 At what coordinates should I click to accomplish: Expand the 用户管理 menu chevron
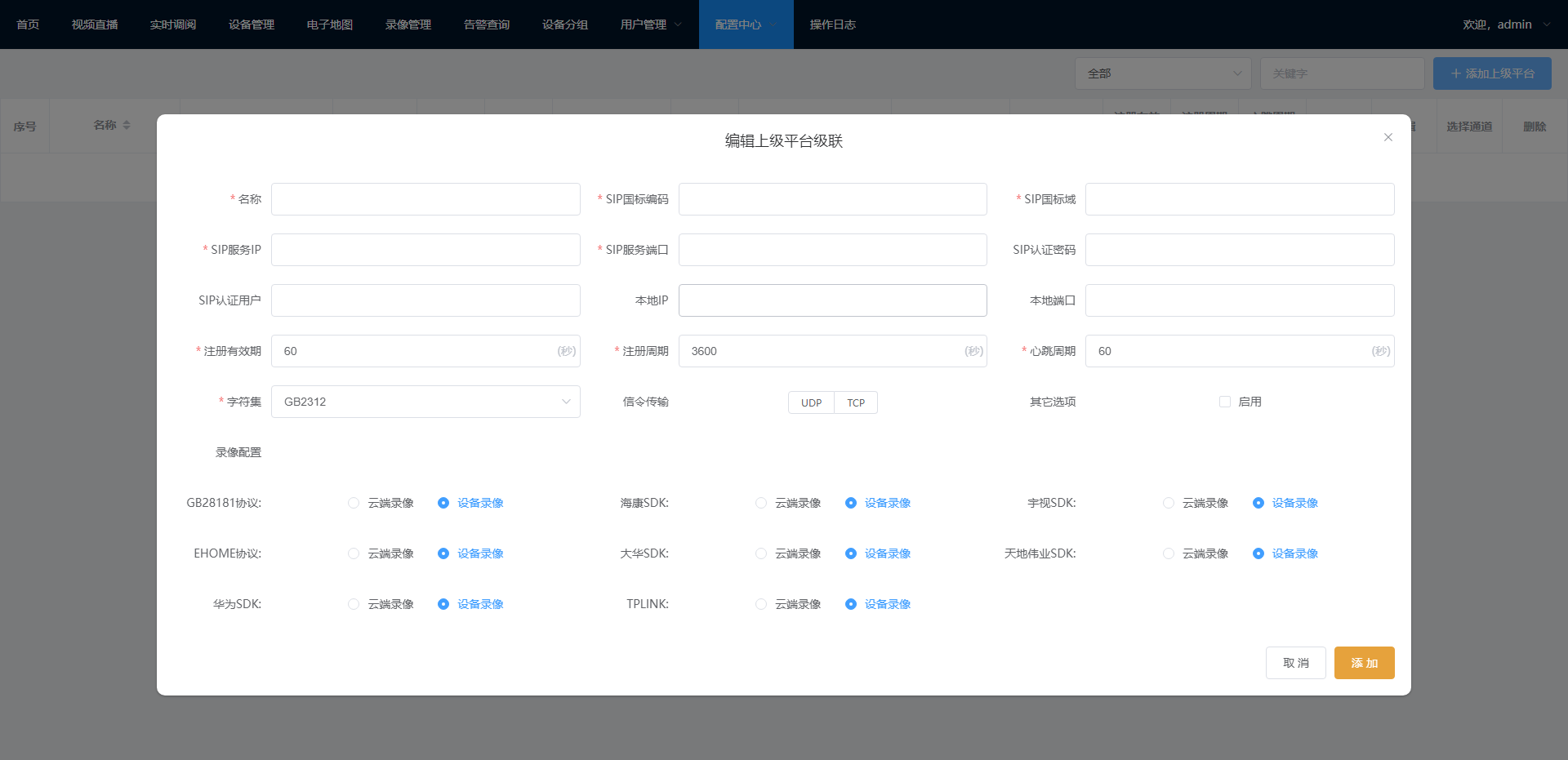point(677,24)
